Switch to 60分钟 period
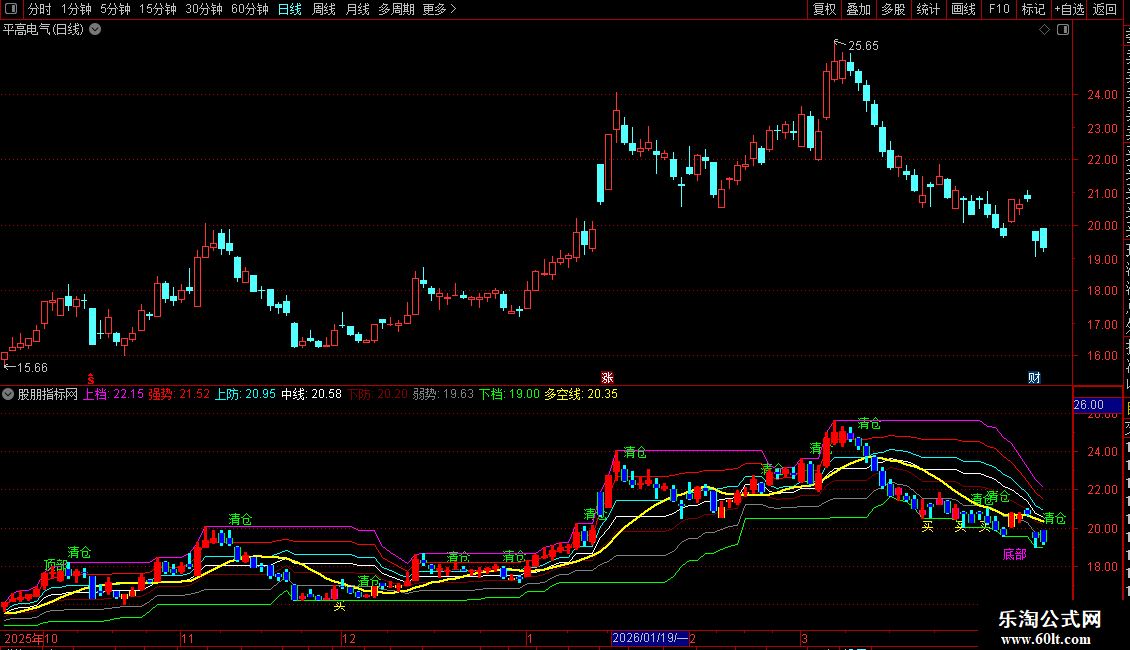 click(250, 9)
